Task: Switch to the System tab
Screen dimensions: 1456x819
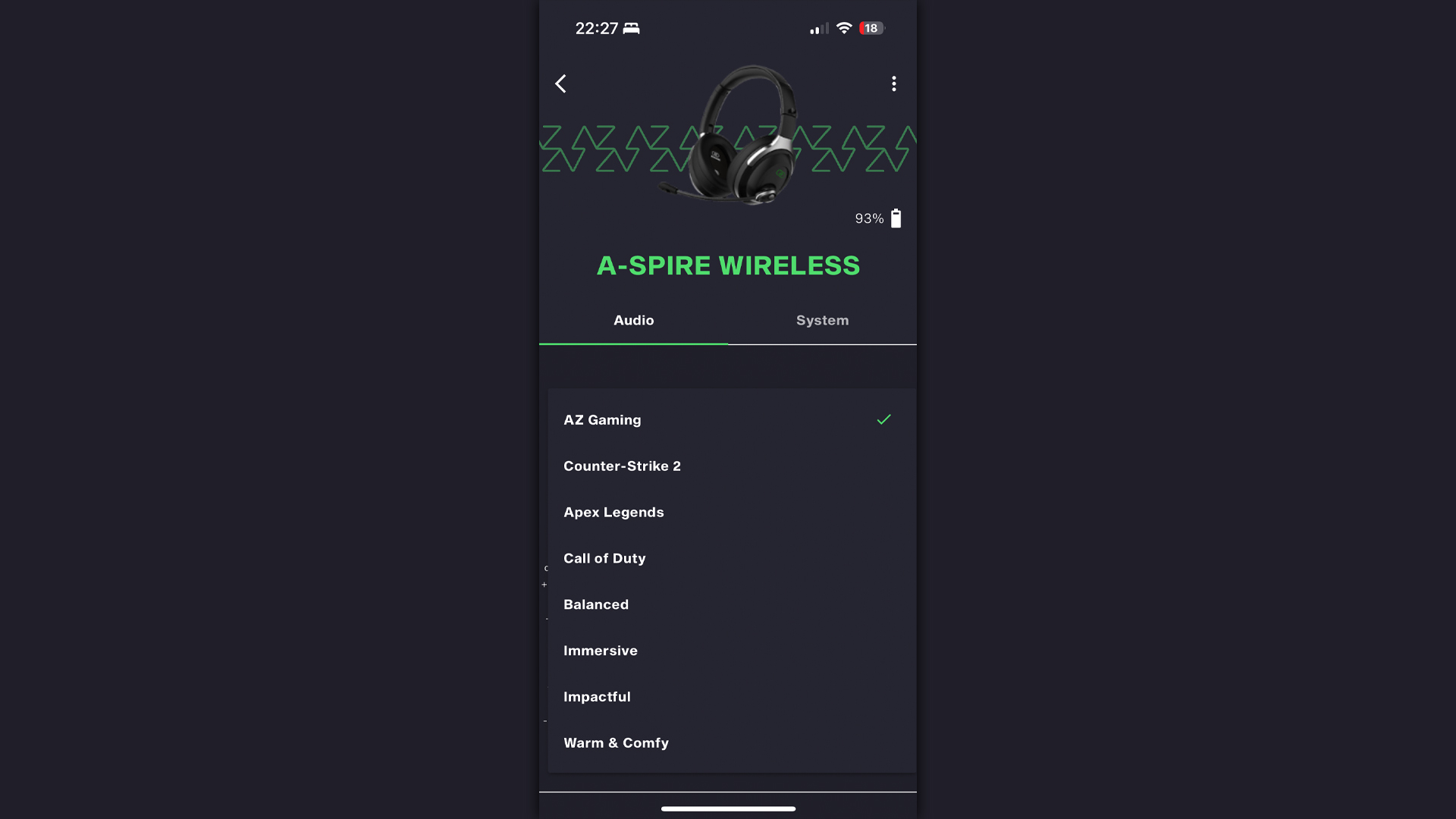Action: pyautogui.click(x=822, y=320)
